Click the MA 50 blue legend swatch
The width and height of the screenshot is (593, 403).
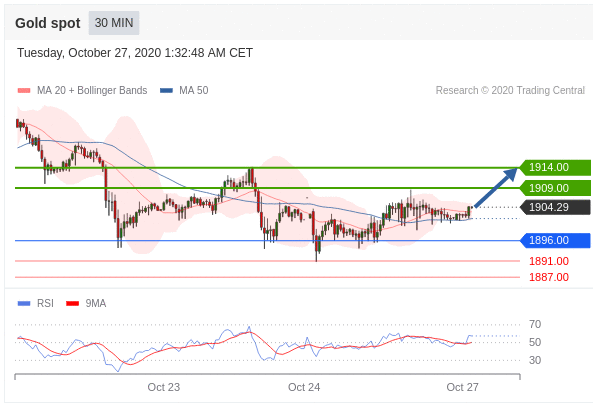point(166,91)
